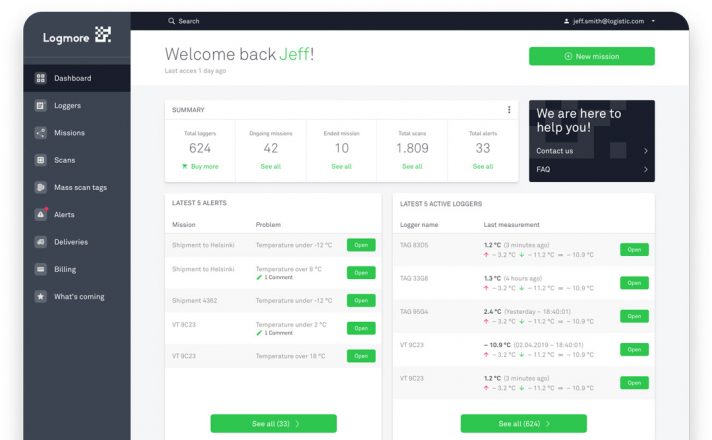
Task: Click the Mission column header
Action: pyautogui.click(x=183, y=224)
